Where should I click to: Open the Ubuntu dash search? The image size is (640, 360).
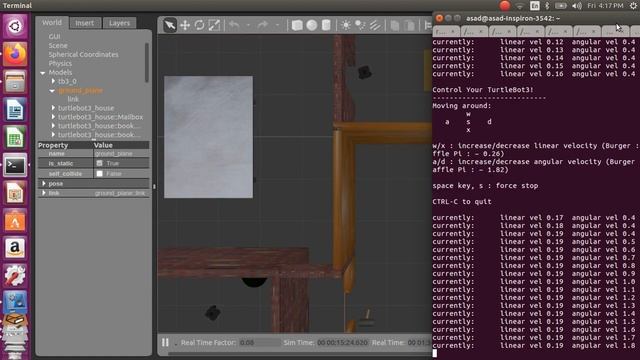click(x=15, y=27)
